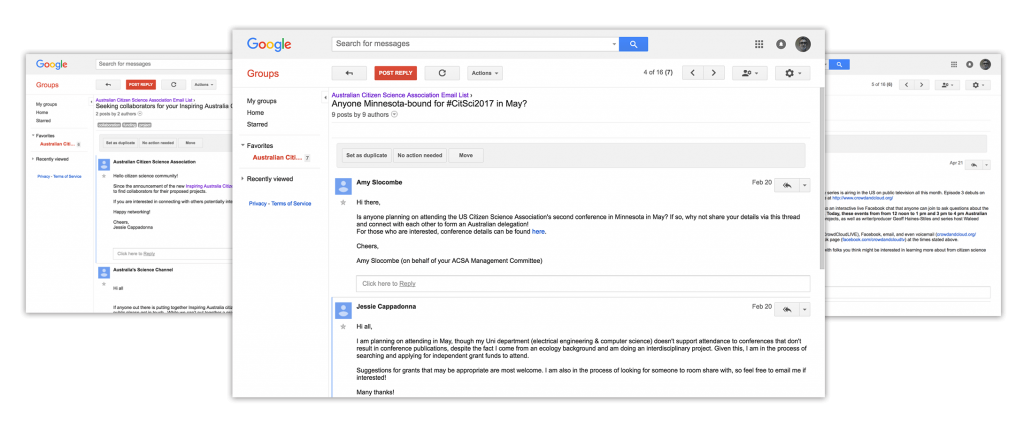Star Amy Slocombe's post
Image resolution: width=1024 pixels, height=425 pixels.
pyautogui.click(x=343, y=202)
